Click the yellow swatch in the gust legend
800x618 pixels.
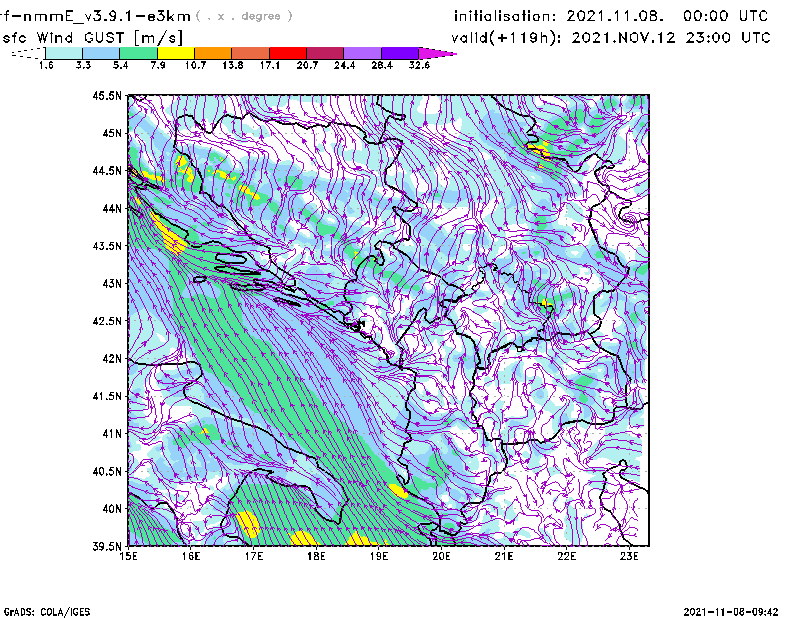176,53
